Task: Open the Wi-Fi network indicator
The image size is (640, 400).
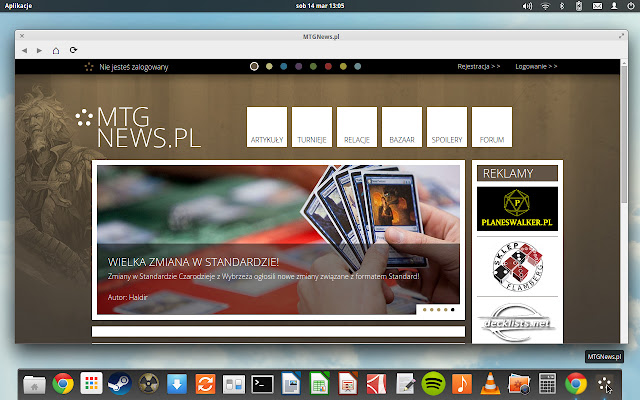Action: 545,6
